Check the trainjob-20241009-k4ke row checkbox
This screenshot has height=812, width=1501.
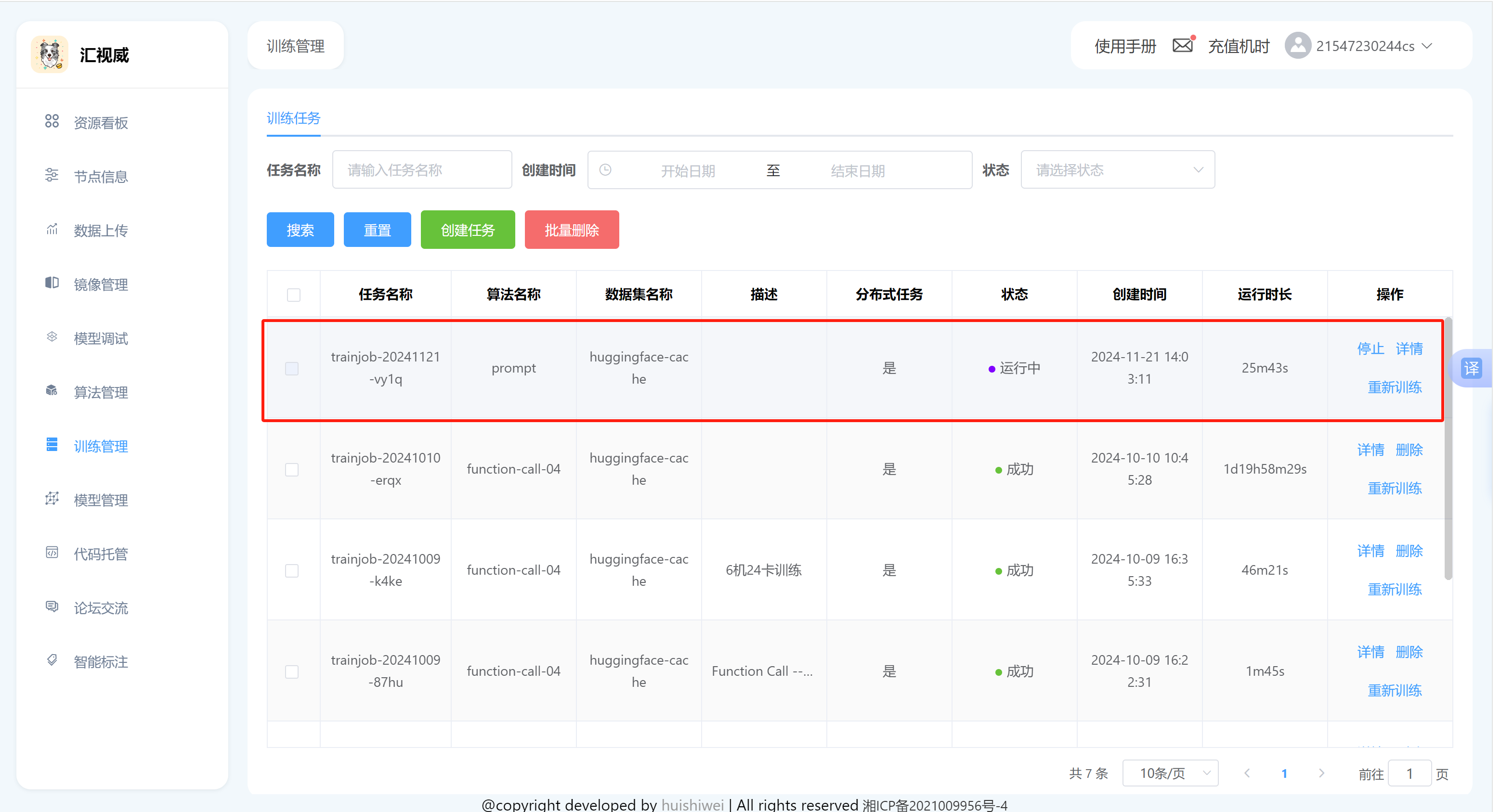pyautogui.click(x=292, y=571)
